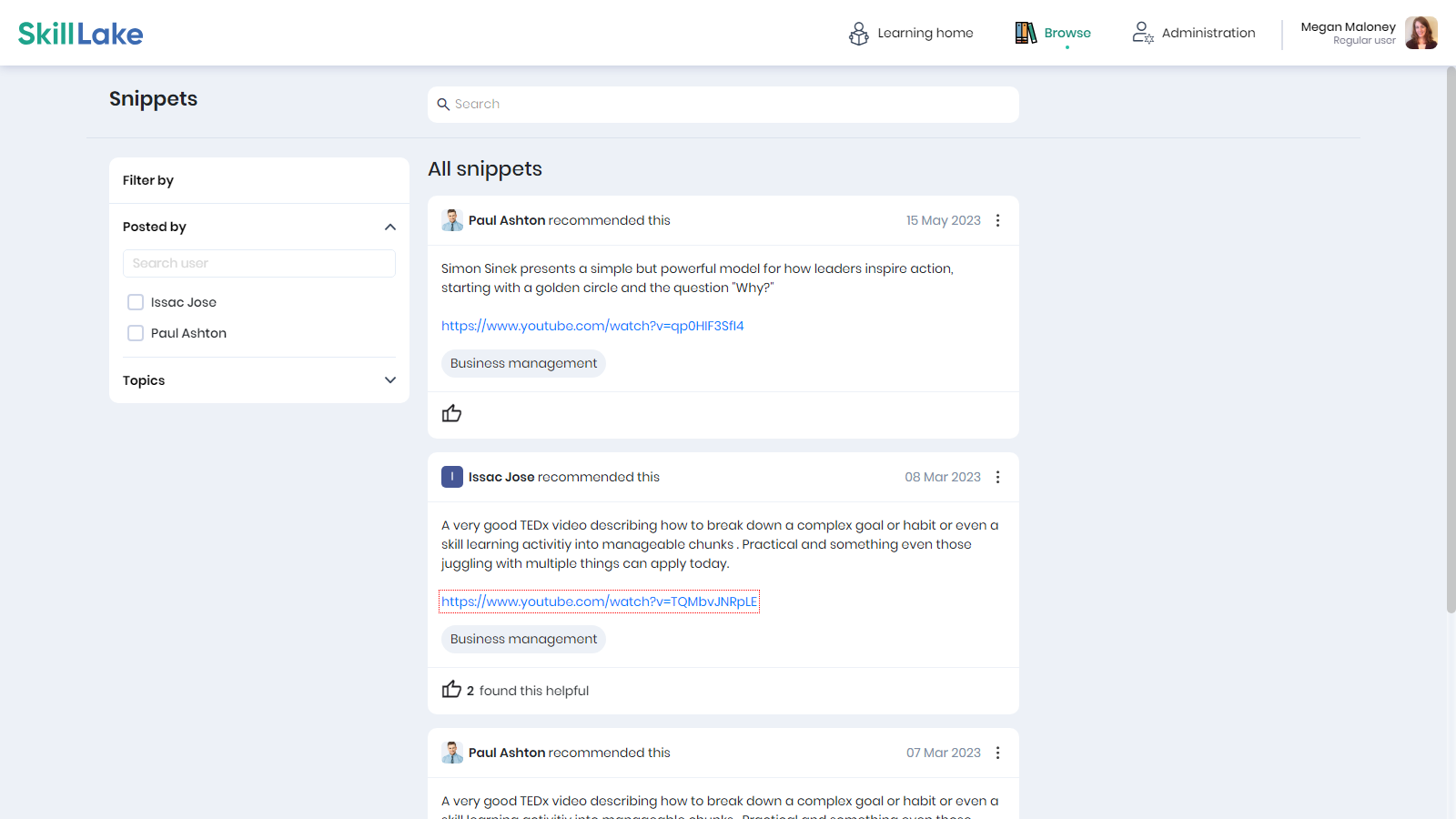Go to the Browse menu item
The width and height of the screenshot is (1456, 819).
[1054, 34]
